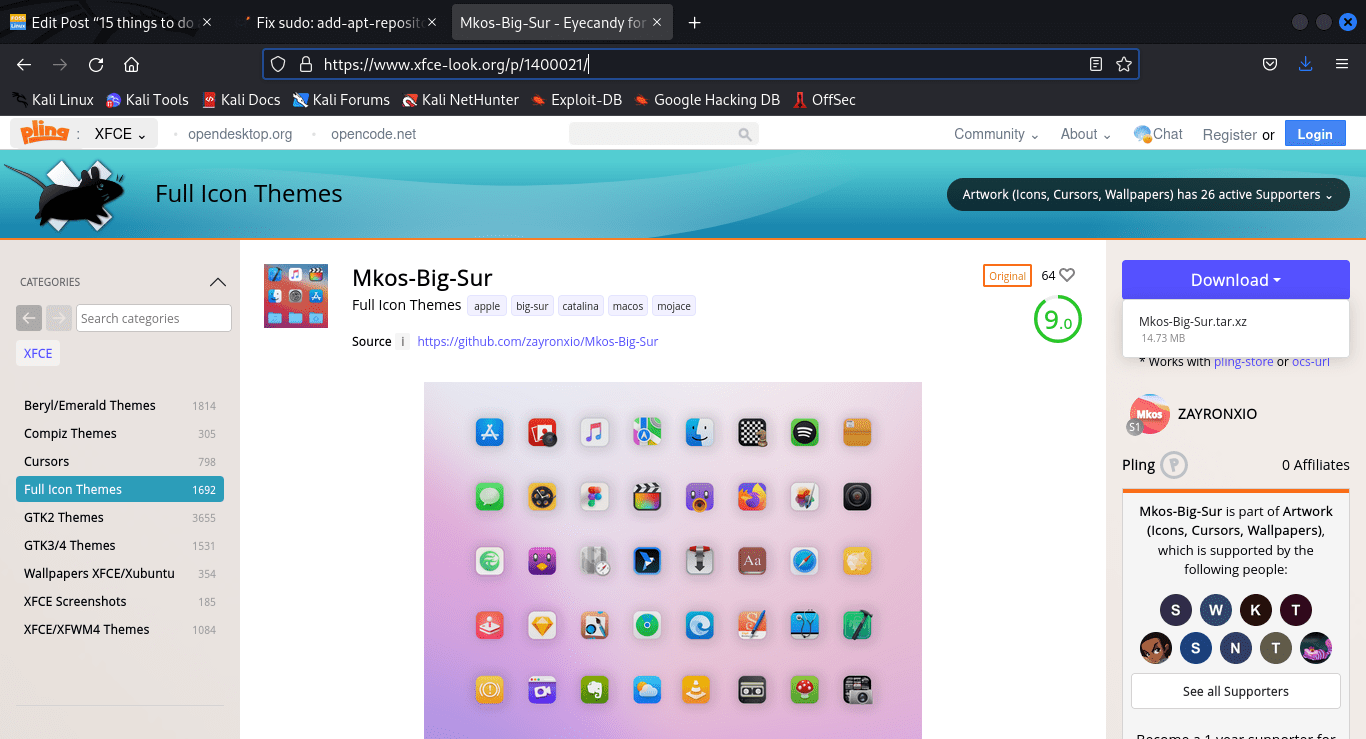1366x739 pixels.
Task: Click the categories forward arrow button
Action: [x=59, y=318]
